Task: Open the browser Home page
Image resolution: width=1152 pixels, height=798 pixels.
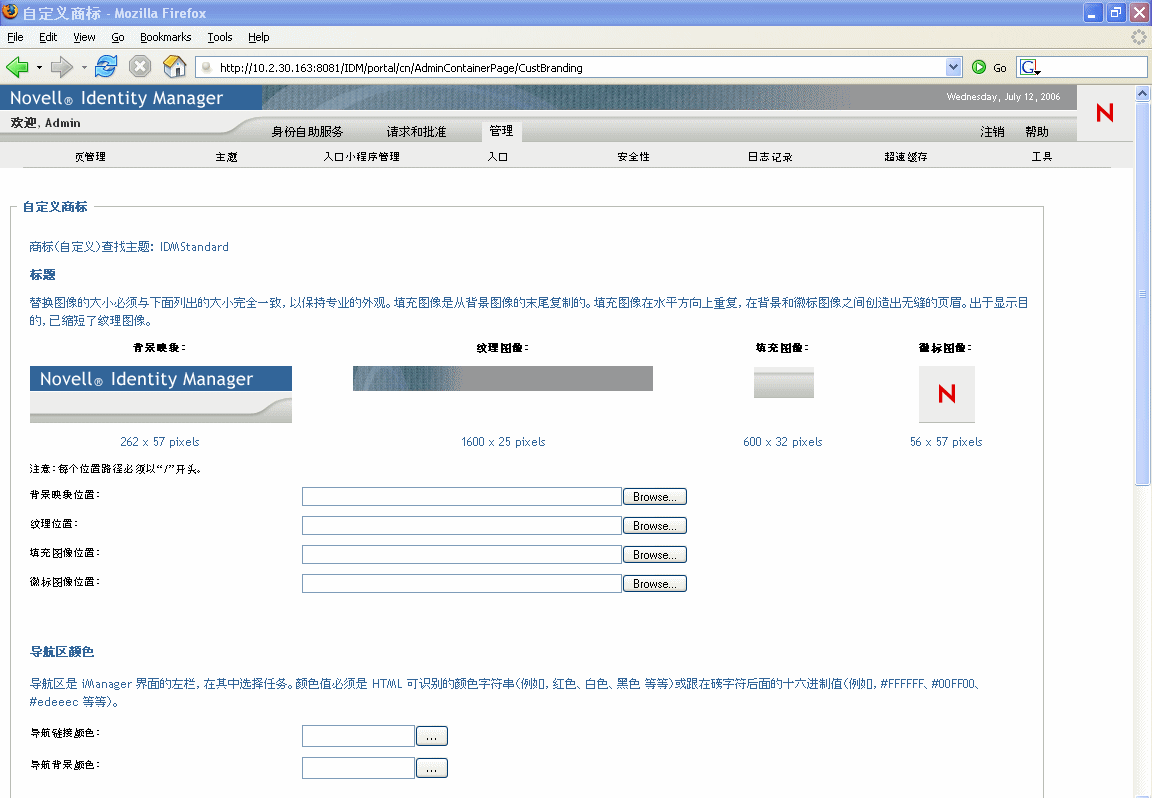Action: [x=172, y=66]
